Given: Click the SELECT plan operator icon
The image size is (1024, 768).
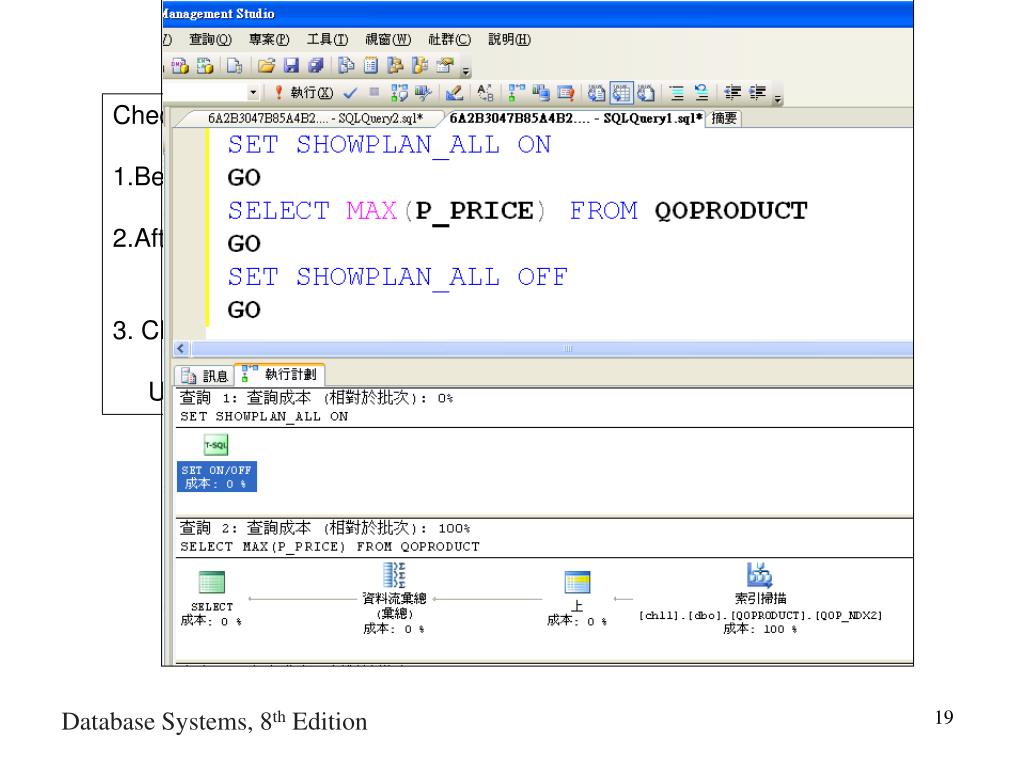Looking at the screenshot, I should [x=212, y=582].
